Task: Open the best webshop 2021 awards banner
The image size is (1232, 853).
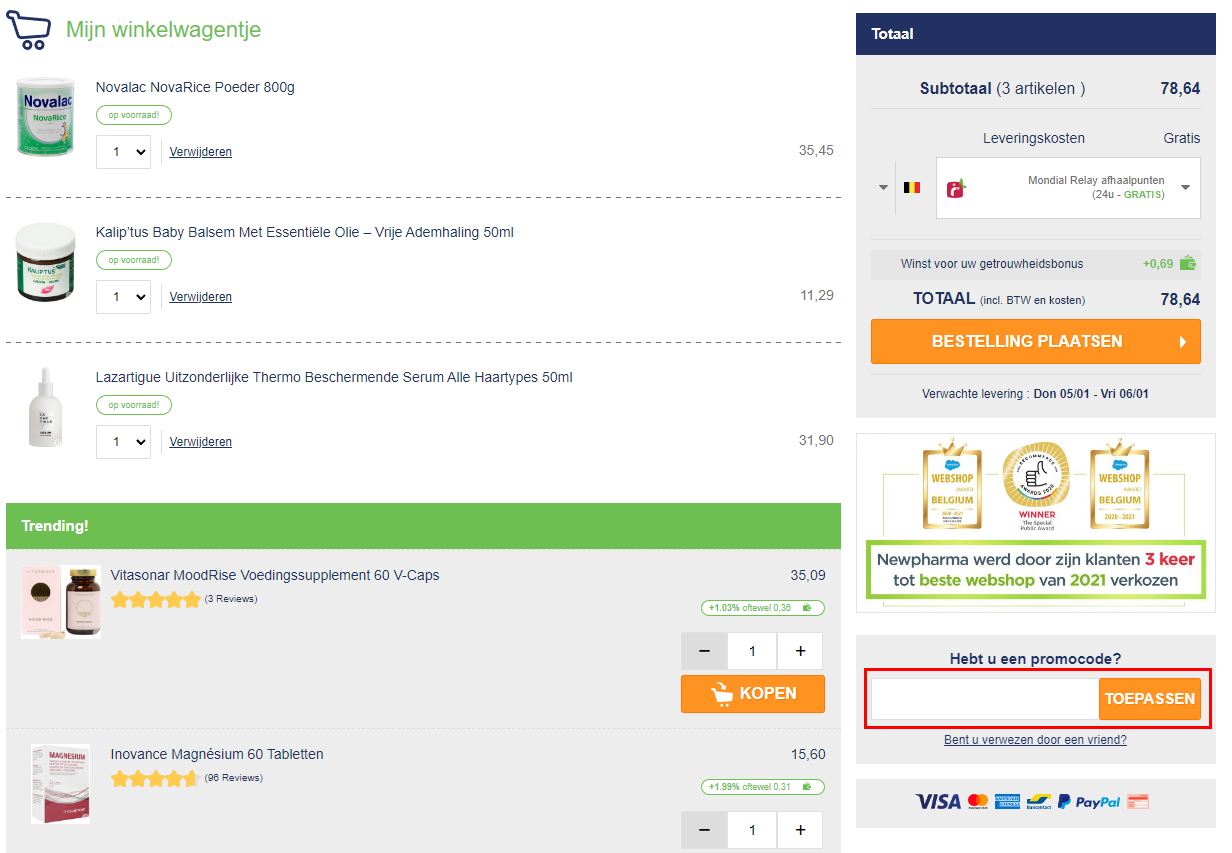Action: click(1036, 522)
